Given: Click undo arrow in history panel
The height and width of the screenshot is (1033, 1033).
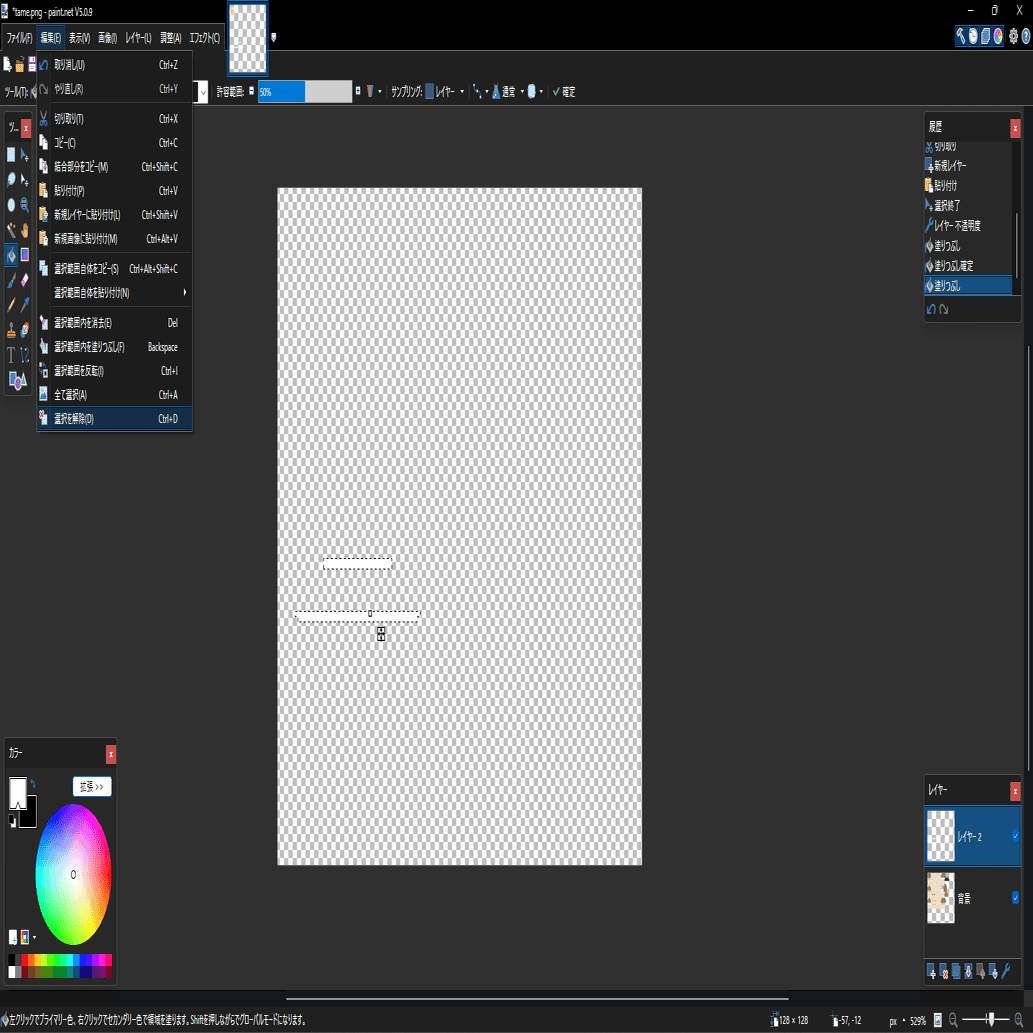Looking at the screenshot, I should [931, 309].
